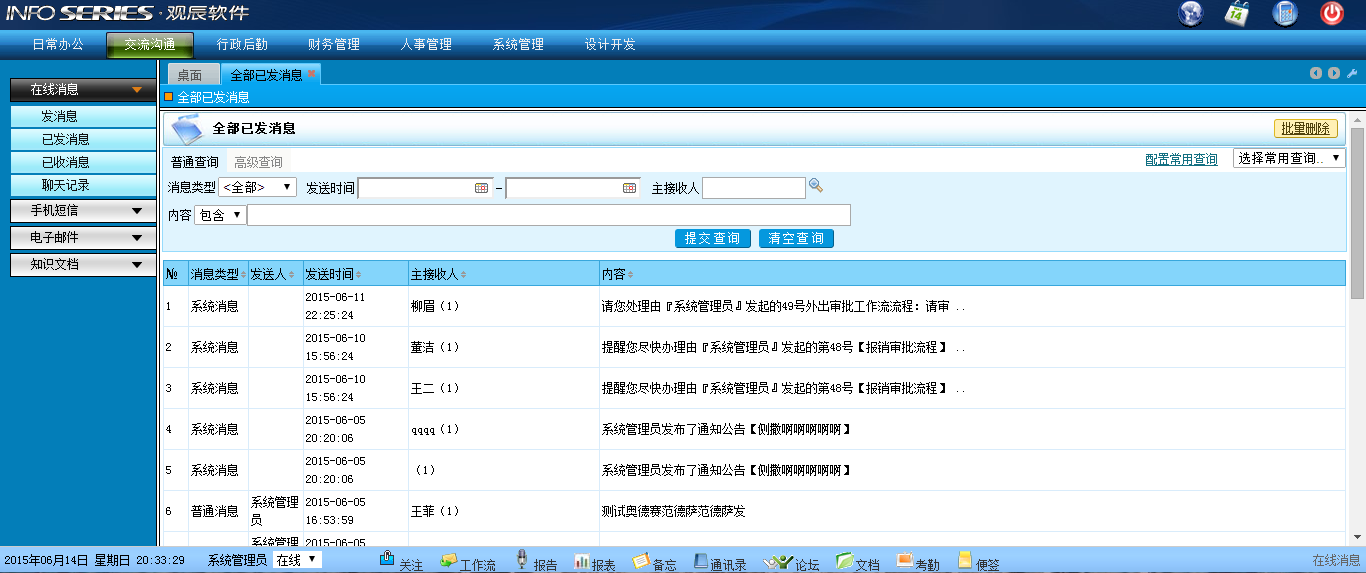Click the vertical scrollbar of the message list

[x=1357, y=213]
